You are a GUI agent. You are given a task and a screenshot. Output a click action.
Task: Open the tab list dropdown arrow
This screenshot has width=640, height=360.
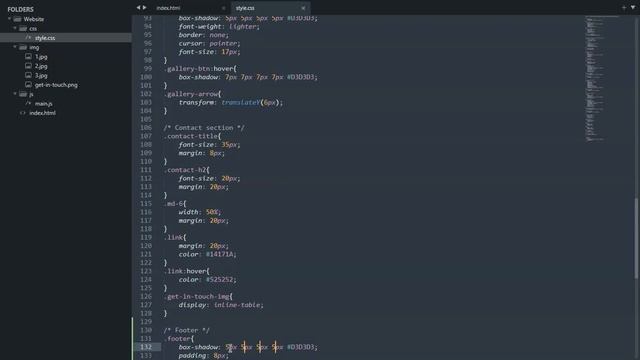tap(633, 7)
